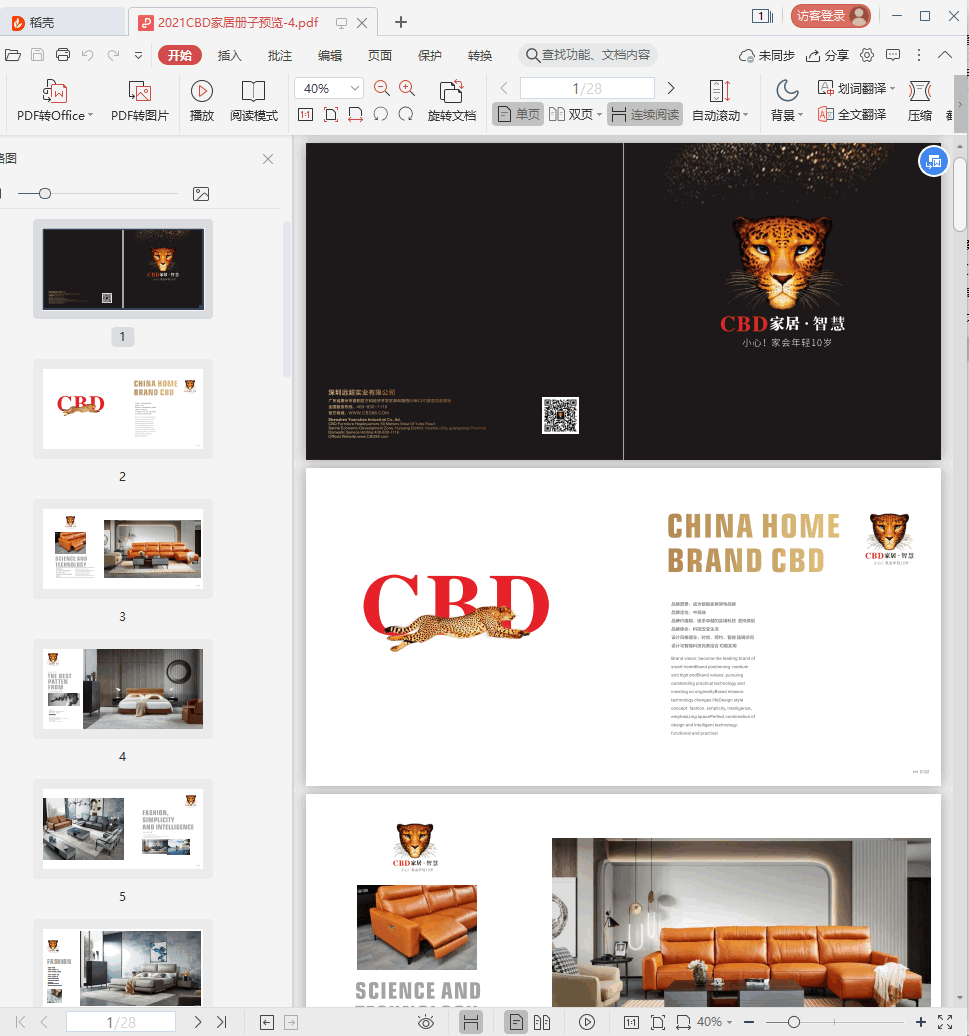Toggle 划词翻译 word translation
The height and width of the screenshot is (1036, 969).
pos(856,88)
